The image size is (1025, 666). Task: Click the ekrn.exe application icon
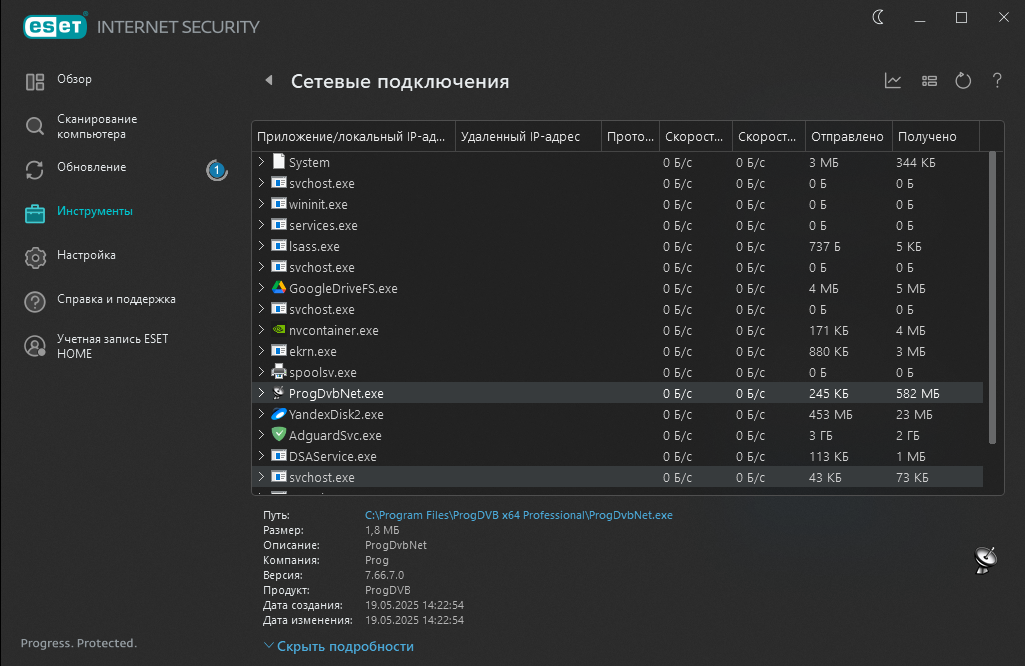[279, 350]
